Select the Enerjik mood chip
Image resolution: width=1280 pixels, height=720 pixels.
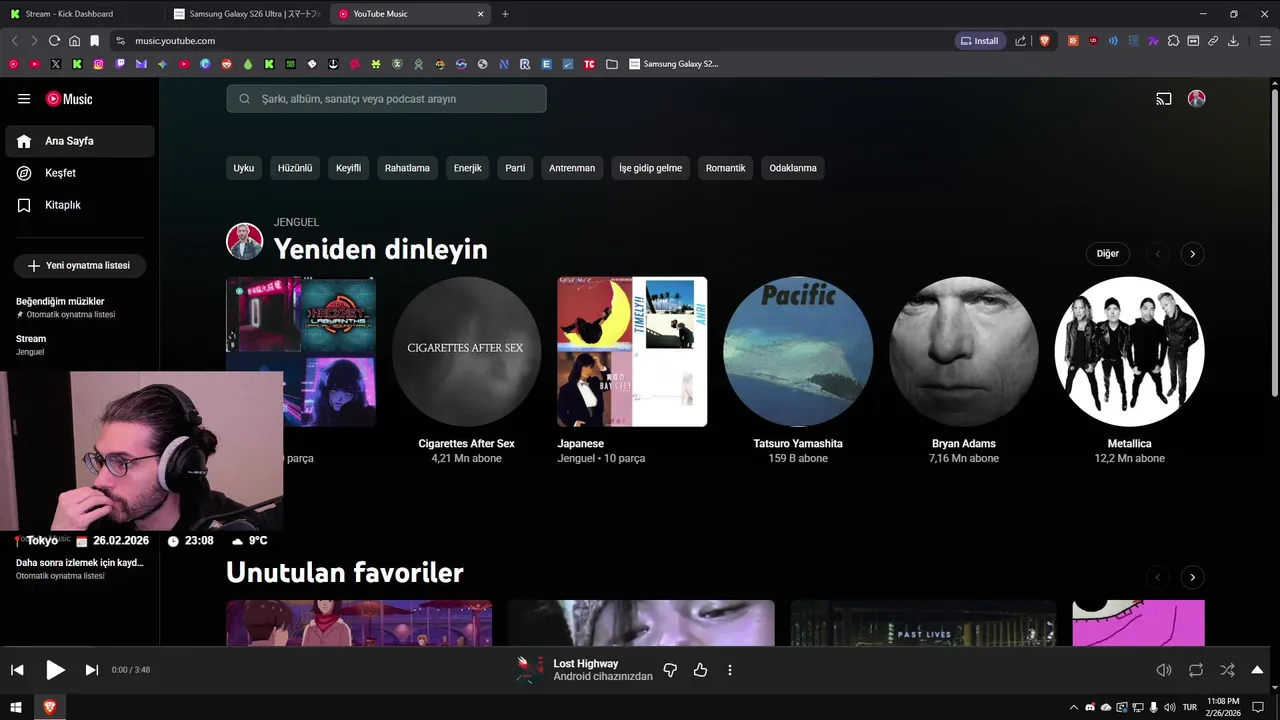[468, 168]
